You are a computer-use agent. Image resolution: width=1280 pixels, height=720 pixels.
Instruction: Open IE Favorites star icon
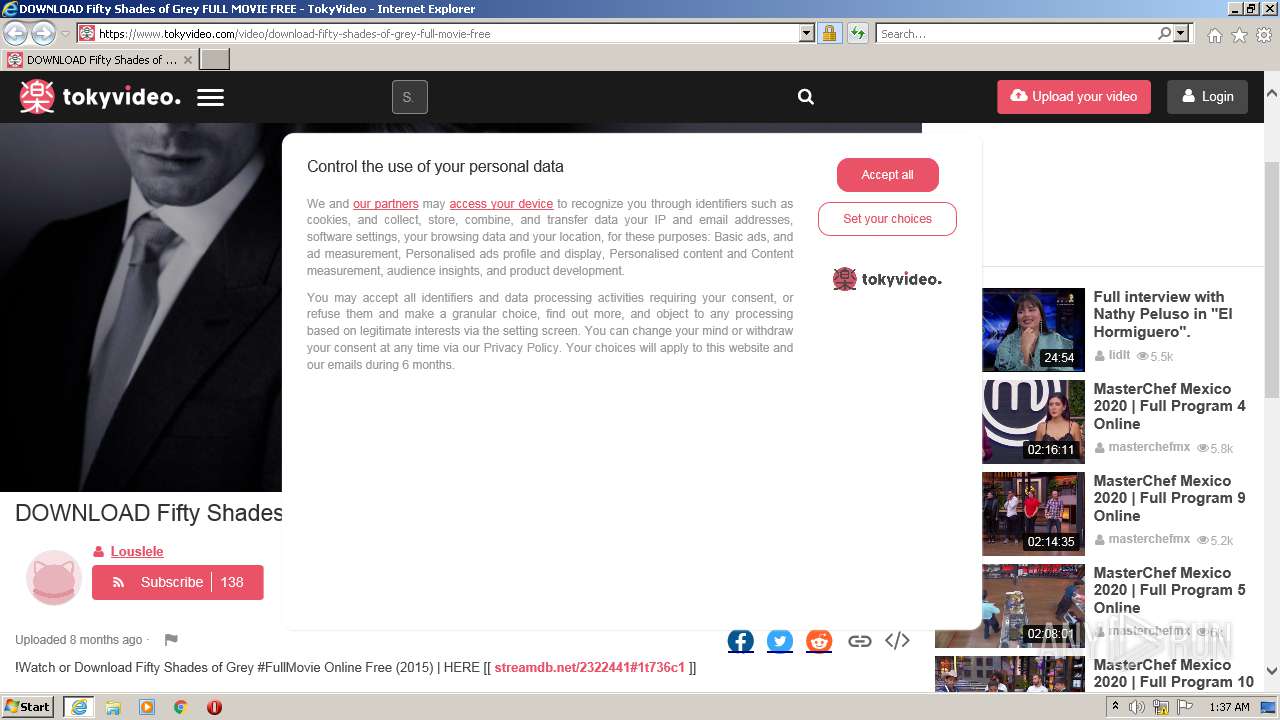1239,35
